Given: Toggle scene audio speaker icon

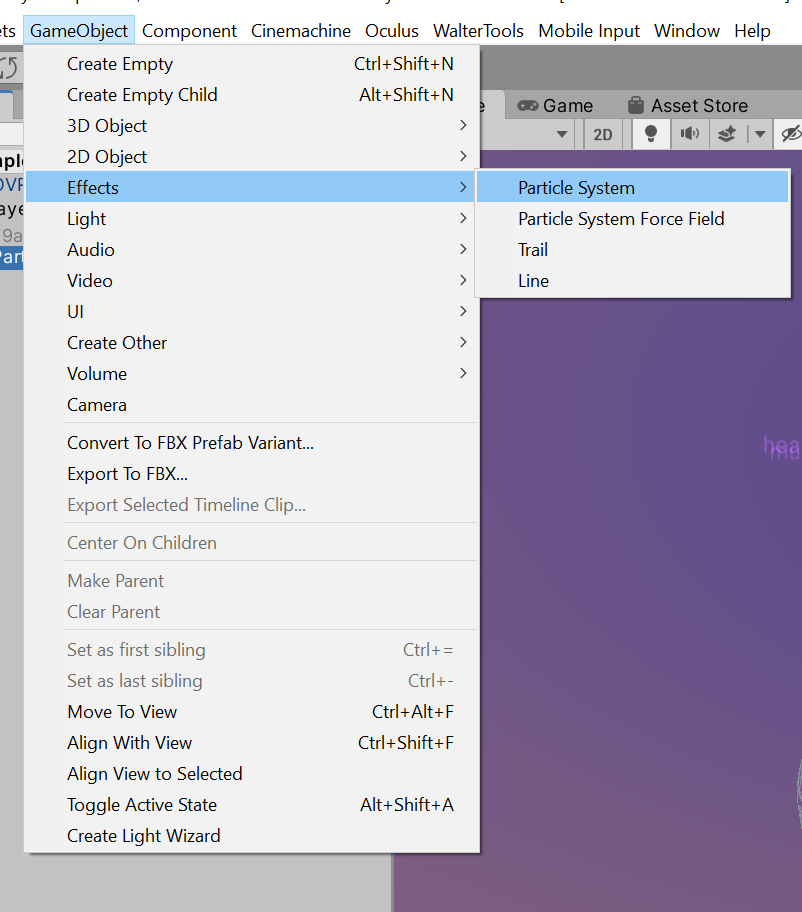Looking at the screenshot, I should click(x=689, y=134).
